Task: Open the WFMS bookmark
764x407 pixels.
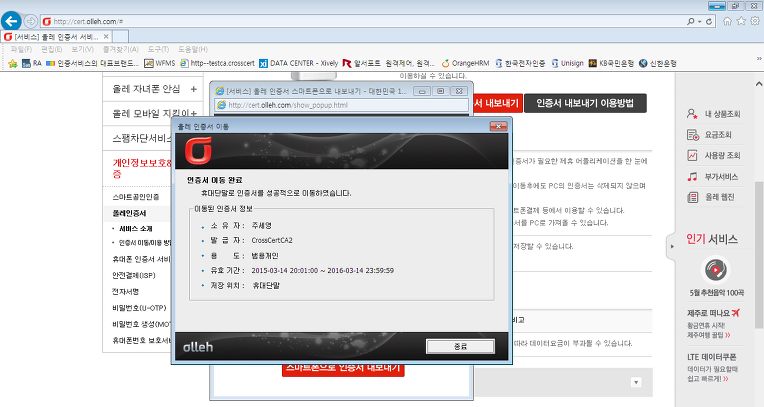Action: [160, 63]
